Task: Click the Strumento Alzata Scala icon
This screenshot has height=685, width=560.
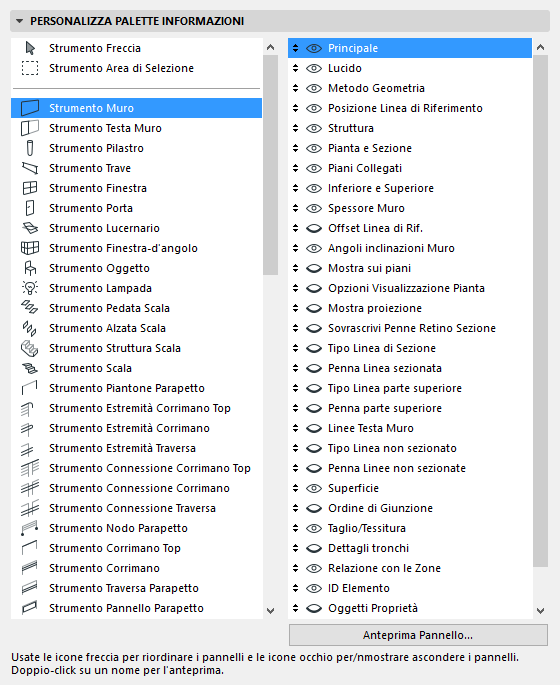Action: pyautogui.click(x=30, y=328)
